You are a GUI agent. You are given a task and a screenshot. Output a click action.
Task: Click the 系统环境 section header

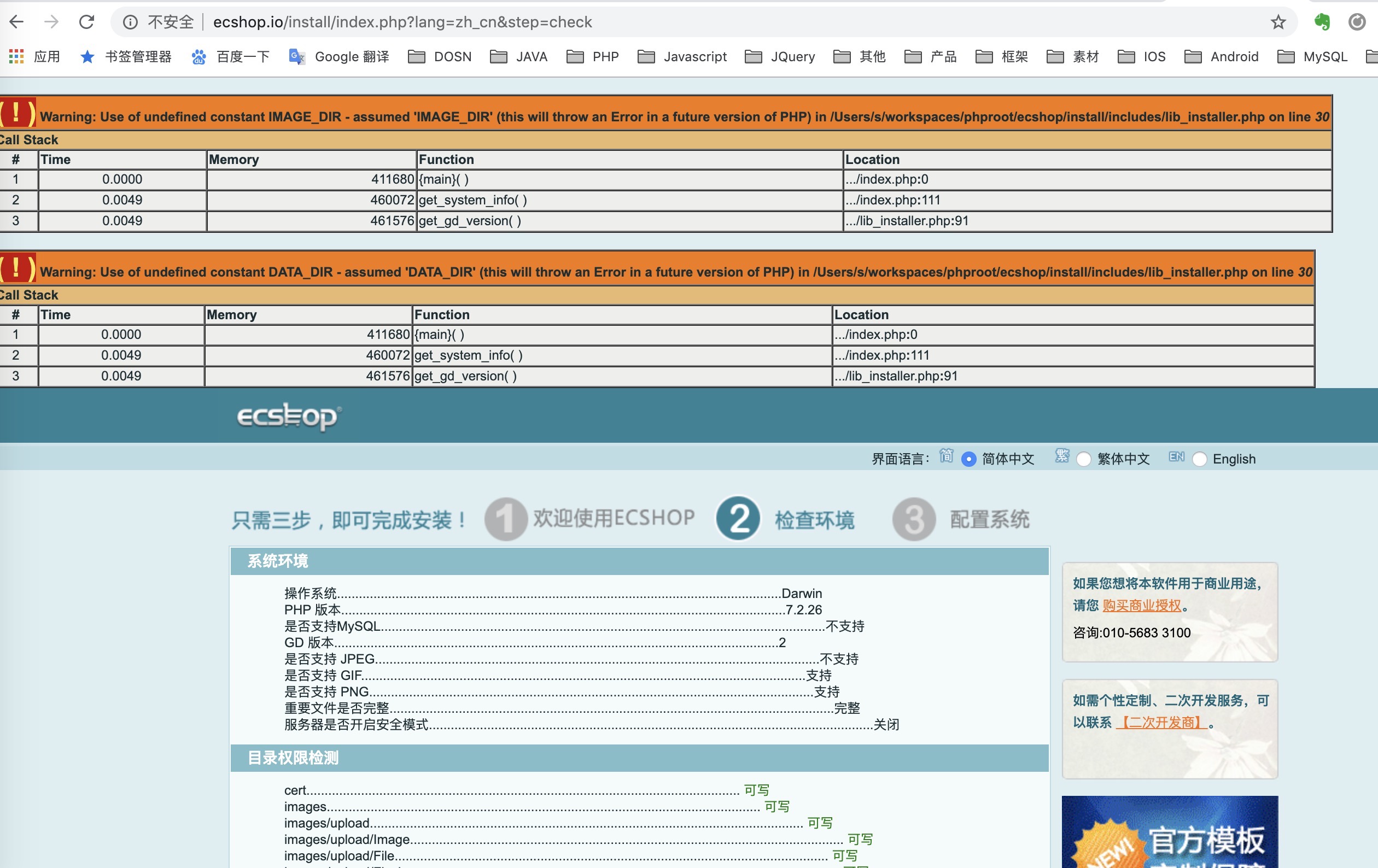tap(639, 561)
